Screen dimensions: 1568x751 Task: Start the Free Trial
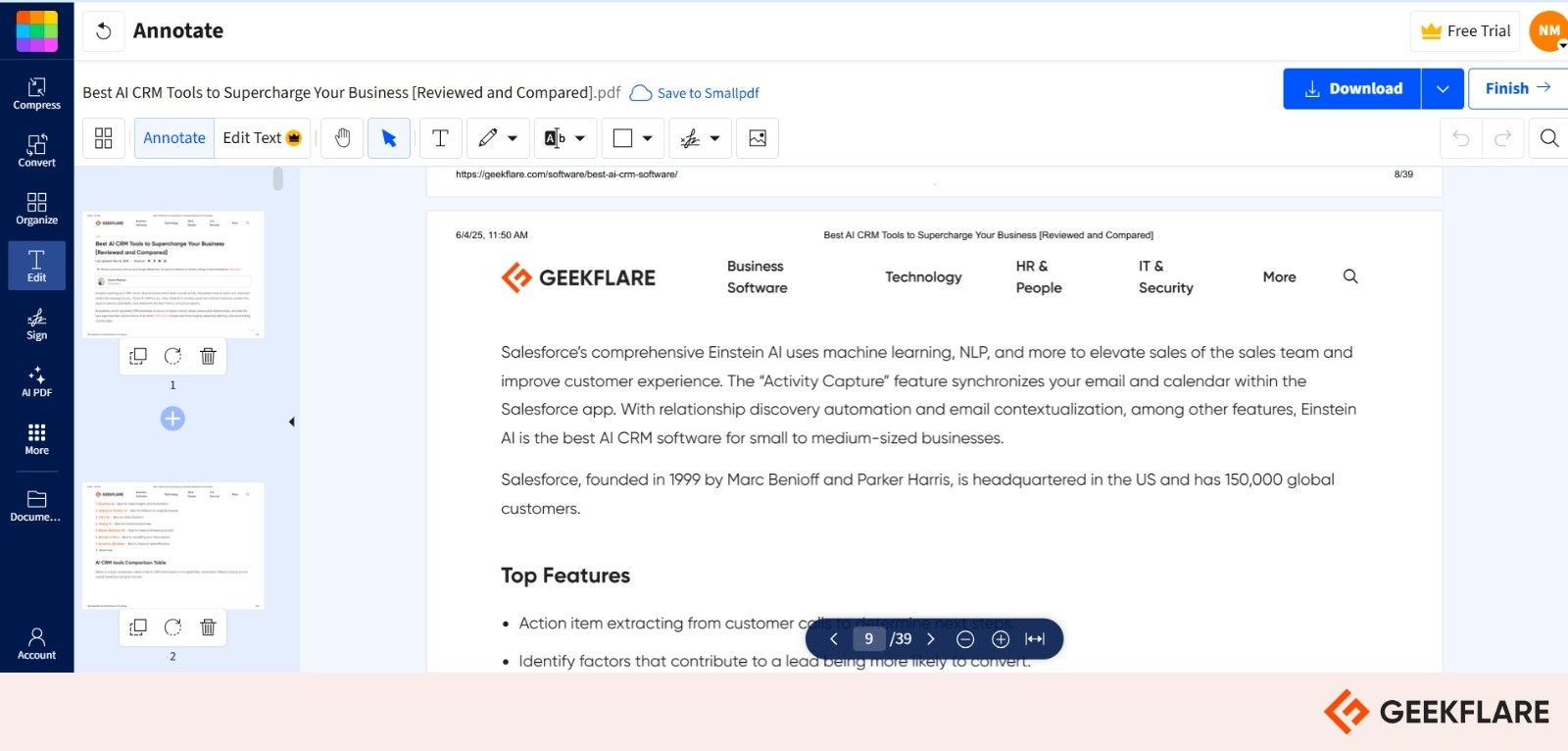[1465, 31]
